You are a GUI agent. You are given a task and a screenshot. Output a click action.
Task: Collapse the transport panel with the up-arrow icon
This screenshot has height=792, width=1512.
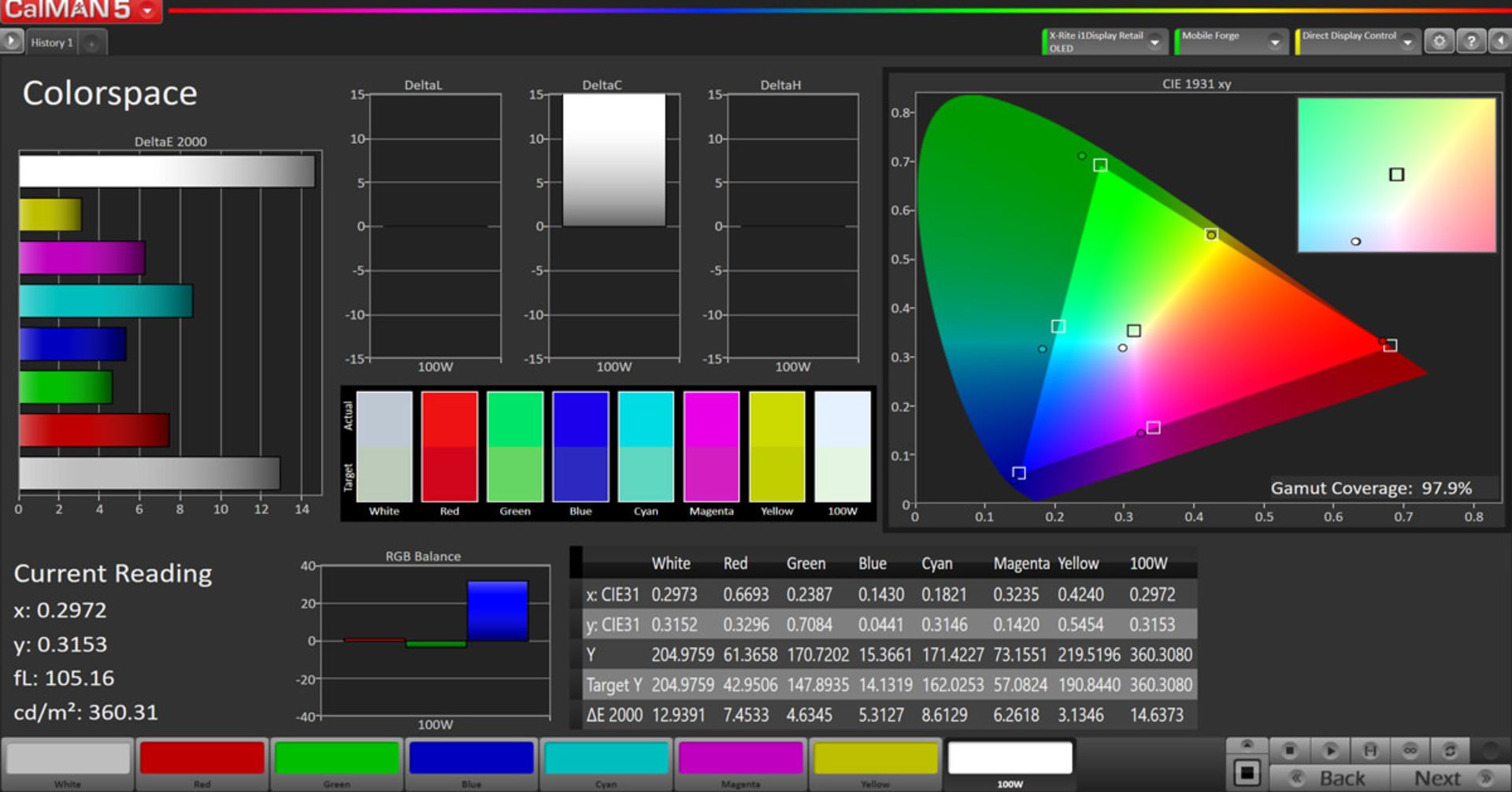[x=1247, y=745]
